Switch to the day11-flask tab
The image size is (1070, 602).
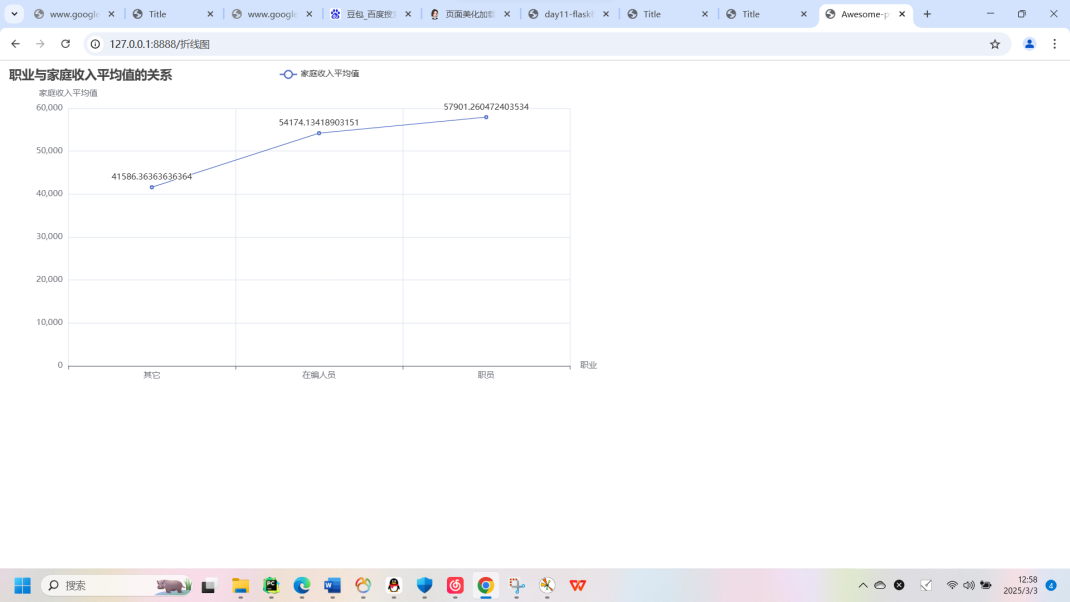pyautogui.click(x=569, y=14)
